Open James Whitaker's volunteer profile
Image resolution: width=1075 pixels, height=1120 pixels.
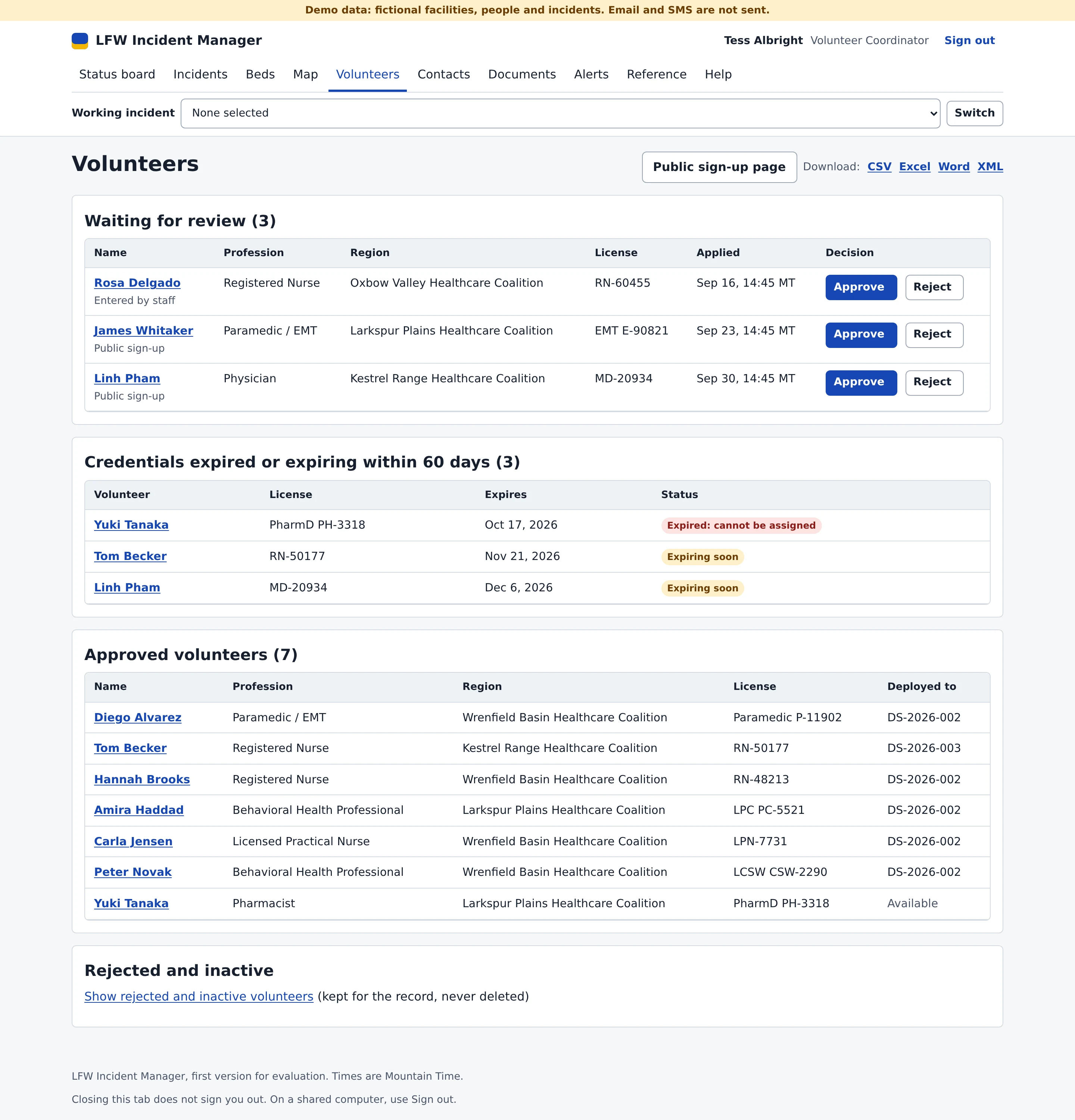(x=143, y=331)
